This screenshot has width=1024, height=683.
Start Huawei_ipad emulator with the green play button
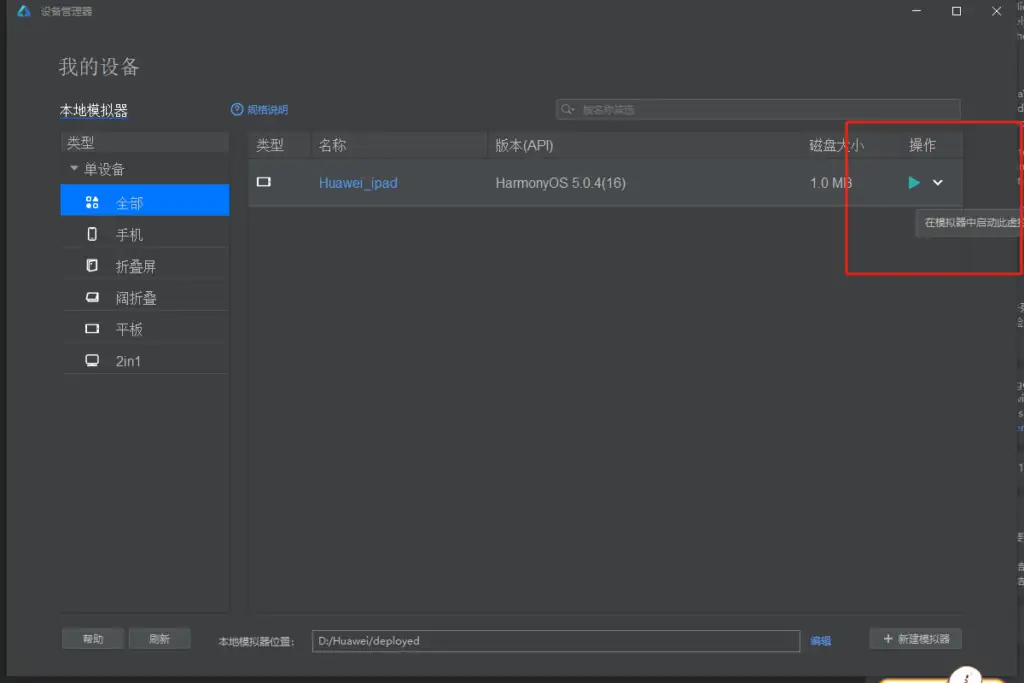point(913,182)
